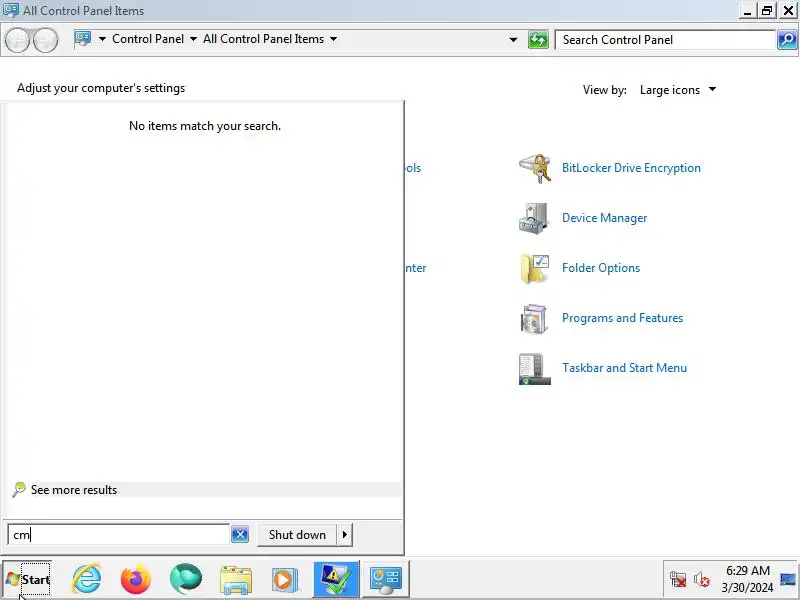This screenshot has width=800, height=600.
Task: Open the address bar history dropdown
Action: point(513,39)
